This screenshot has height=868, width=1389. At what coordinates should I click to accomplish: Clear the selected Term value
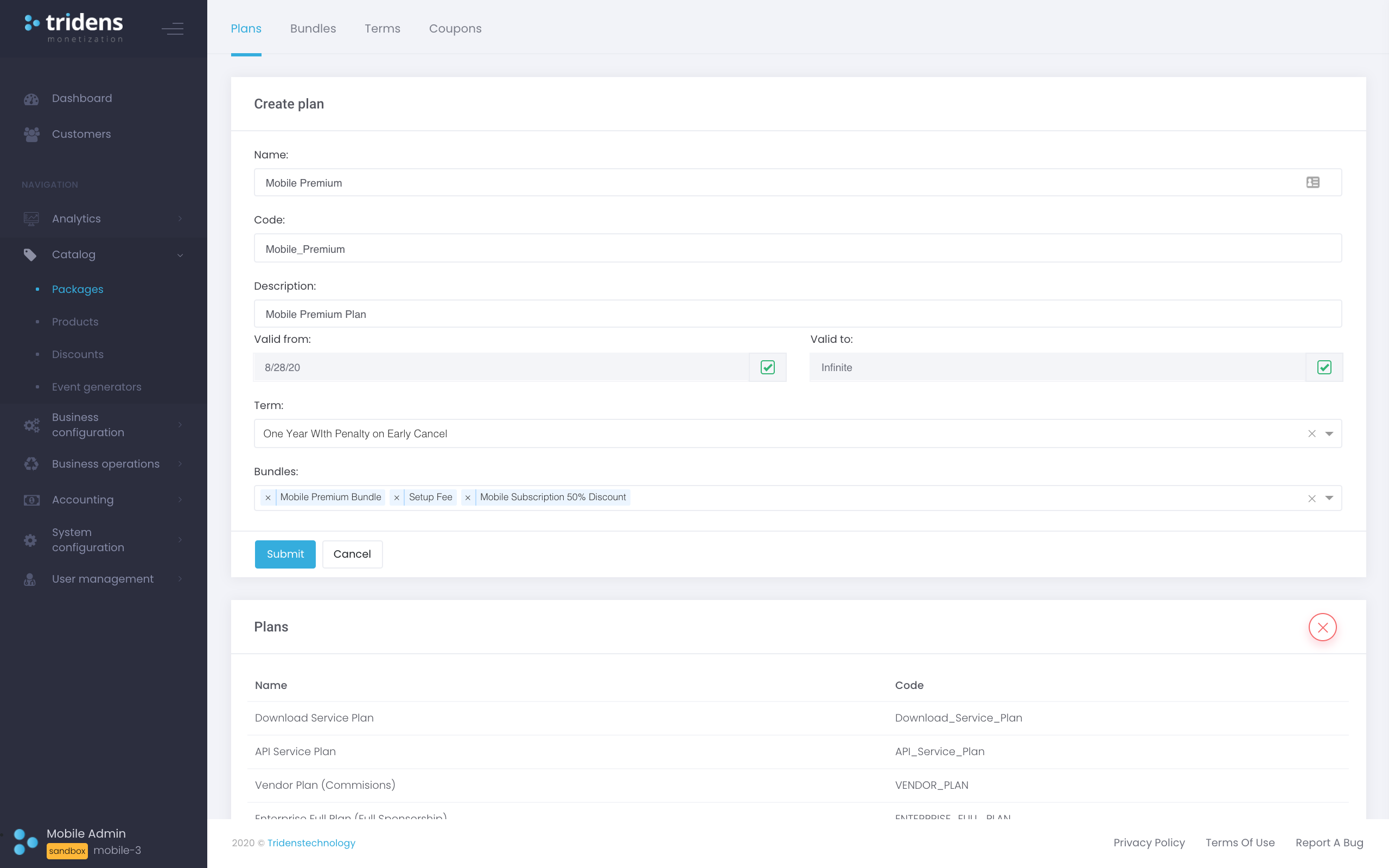tap(1311, 433)
